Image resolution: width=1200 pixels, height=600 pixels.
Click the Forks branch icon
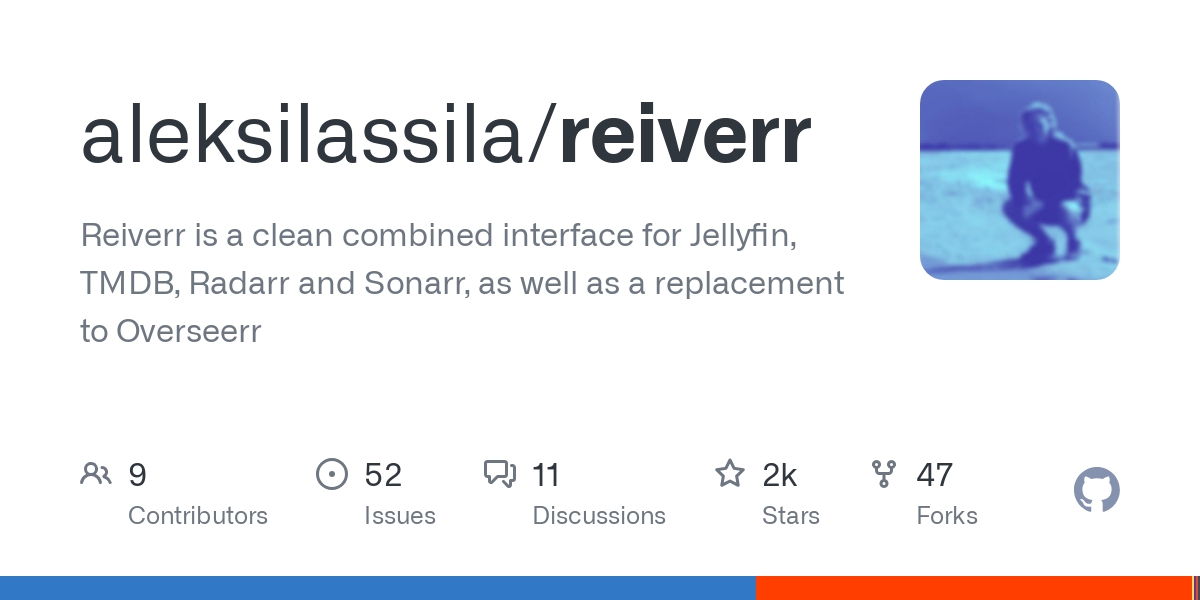click(884, 474)
